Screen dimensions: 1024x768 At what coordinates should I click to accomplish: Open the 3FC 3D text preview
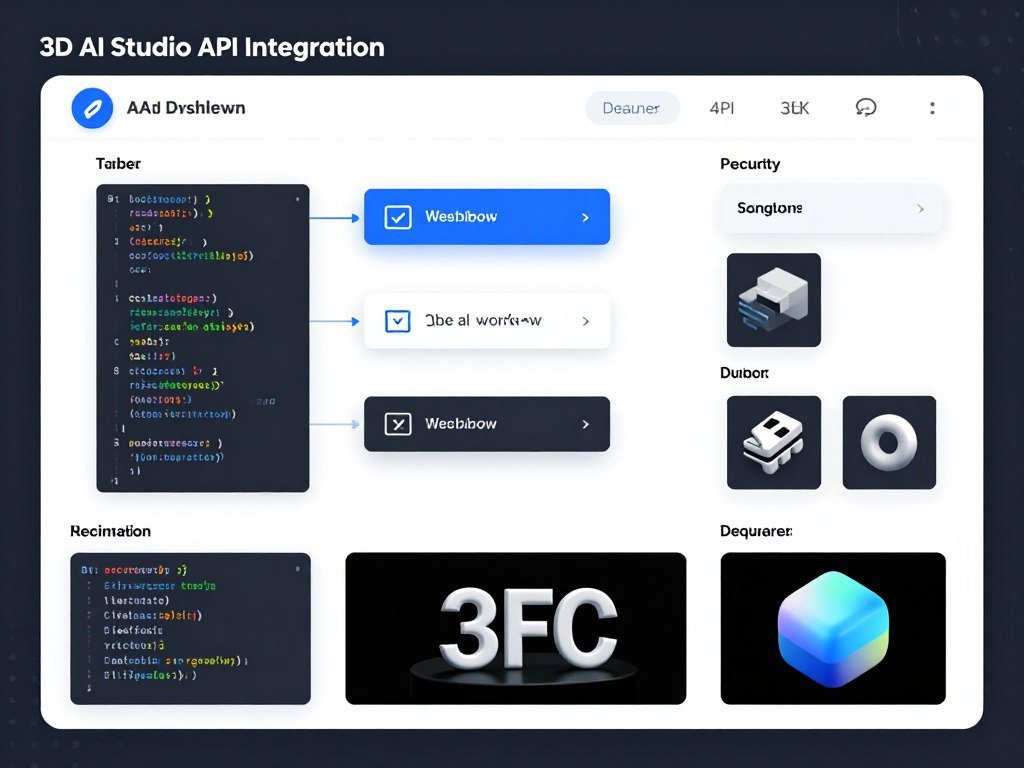pos(515,628)
